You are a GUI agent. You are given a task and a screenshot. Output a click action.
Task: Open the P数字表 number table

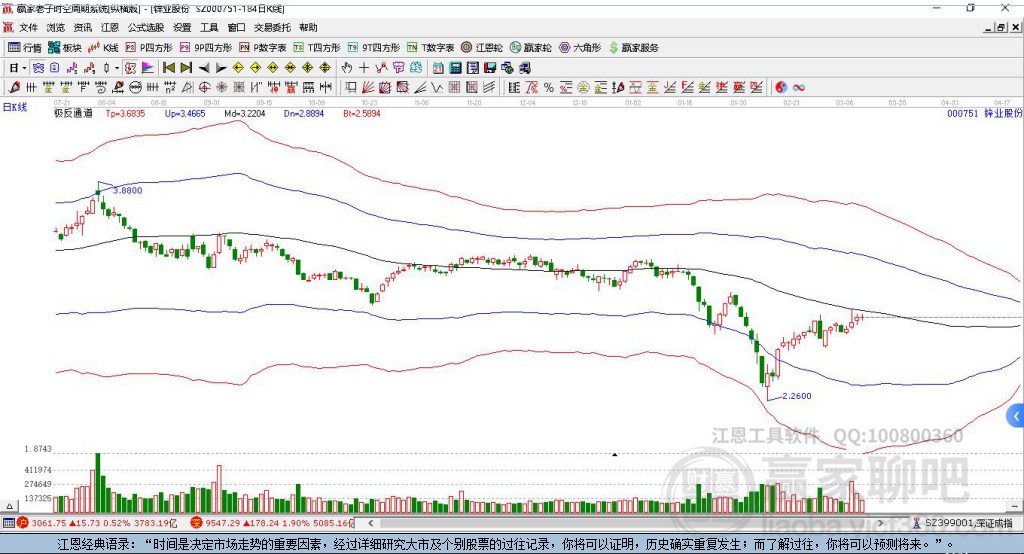pyautogui.click(x=263, y=48)
